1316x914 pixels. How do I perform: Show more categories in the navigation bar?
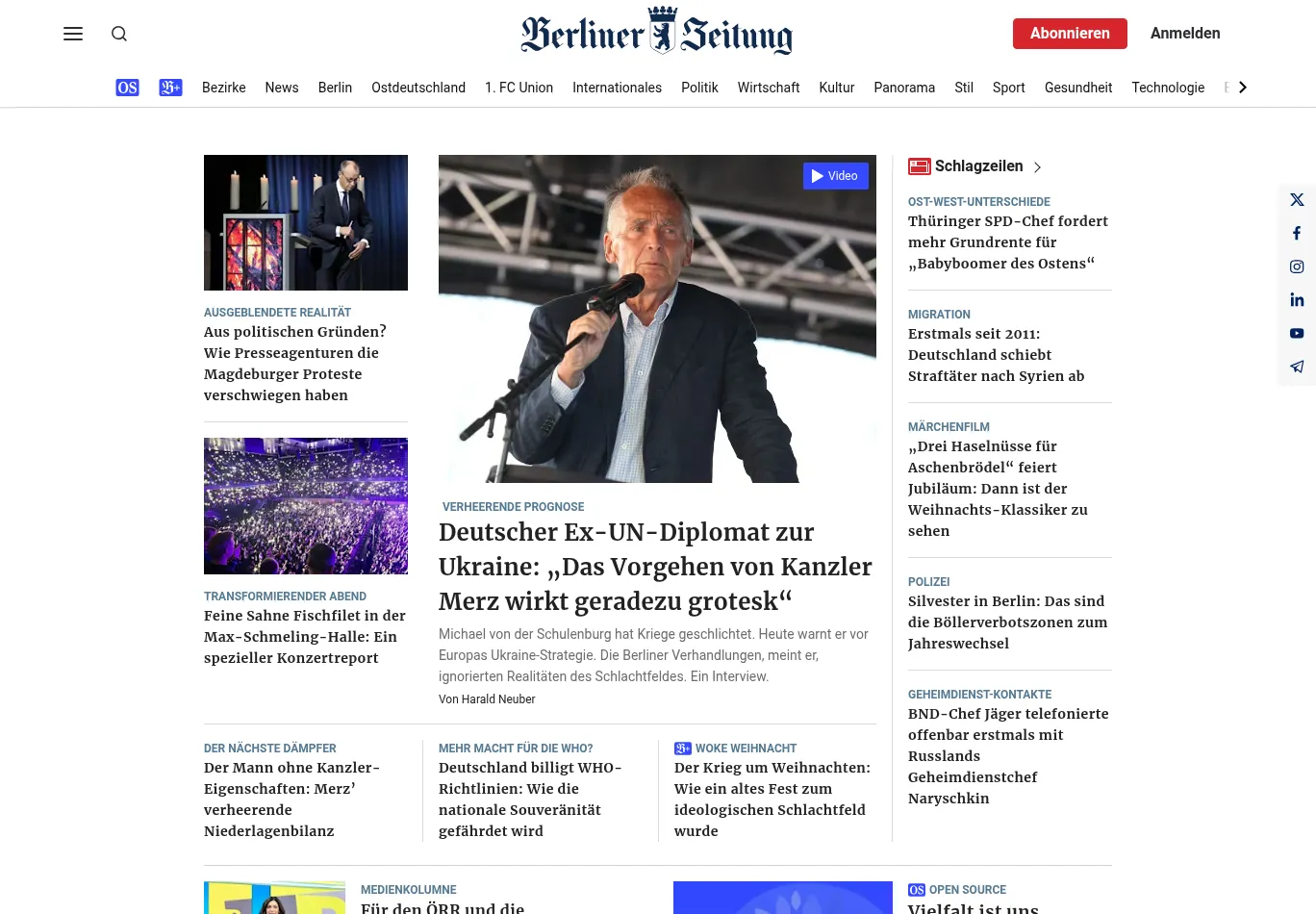[1243, 88]
